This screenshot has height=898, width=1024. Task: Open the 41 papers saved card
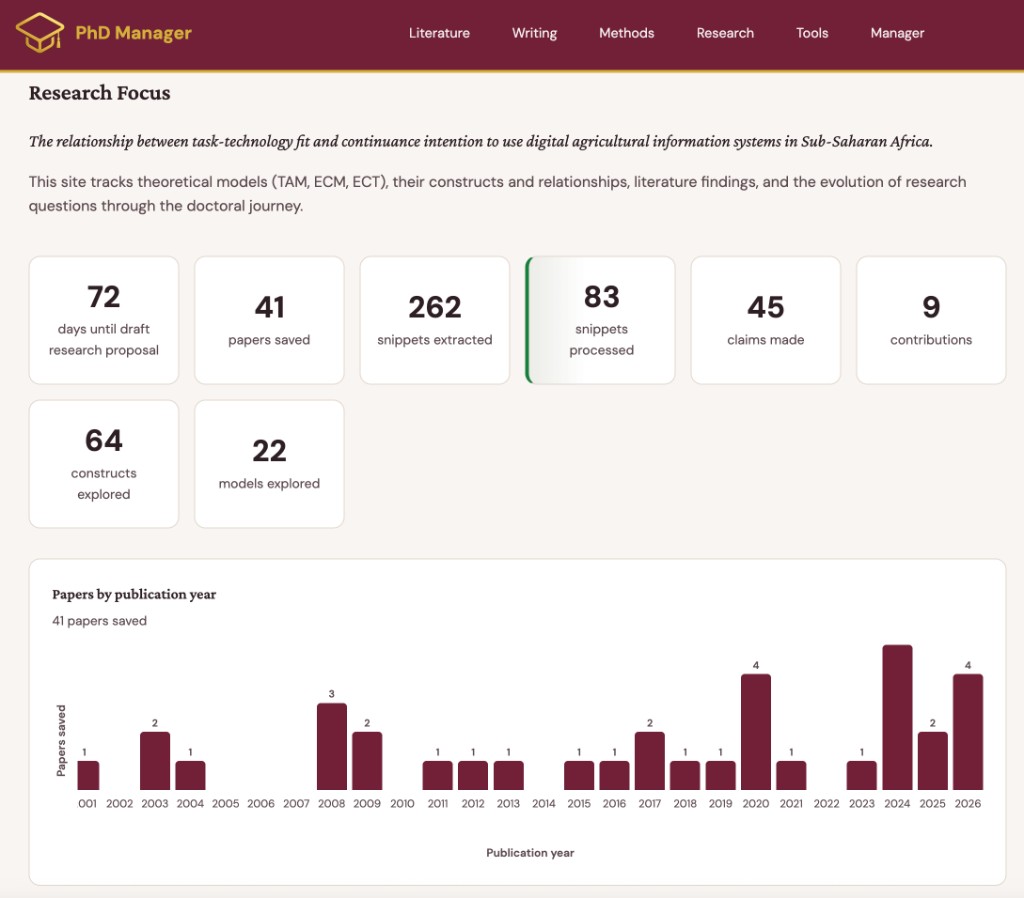[269, 320]
